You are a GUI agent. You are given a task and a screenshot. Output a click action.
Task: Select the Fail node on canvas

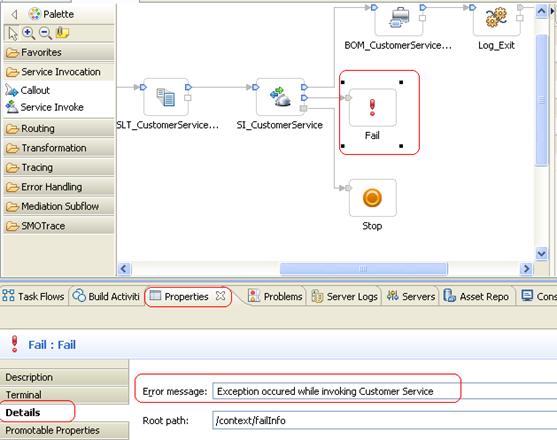click(373, 107)
